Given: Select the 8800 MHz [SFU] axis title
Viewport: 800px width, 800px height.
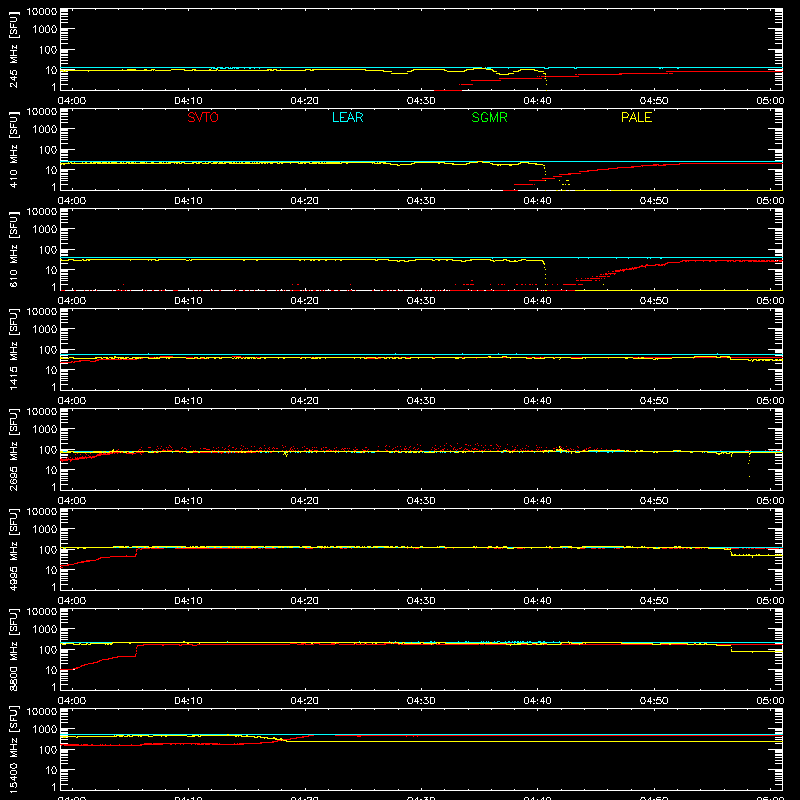Looking at the screenshot, I should (x=14, y=649).
